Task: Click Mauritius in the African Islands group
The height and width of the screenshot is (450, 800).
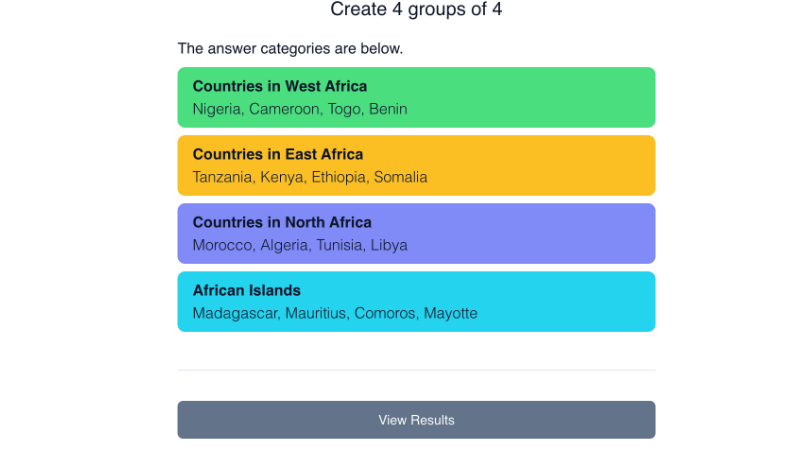Action: 316,313
